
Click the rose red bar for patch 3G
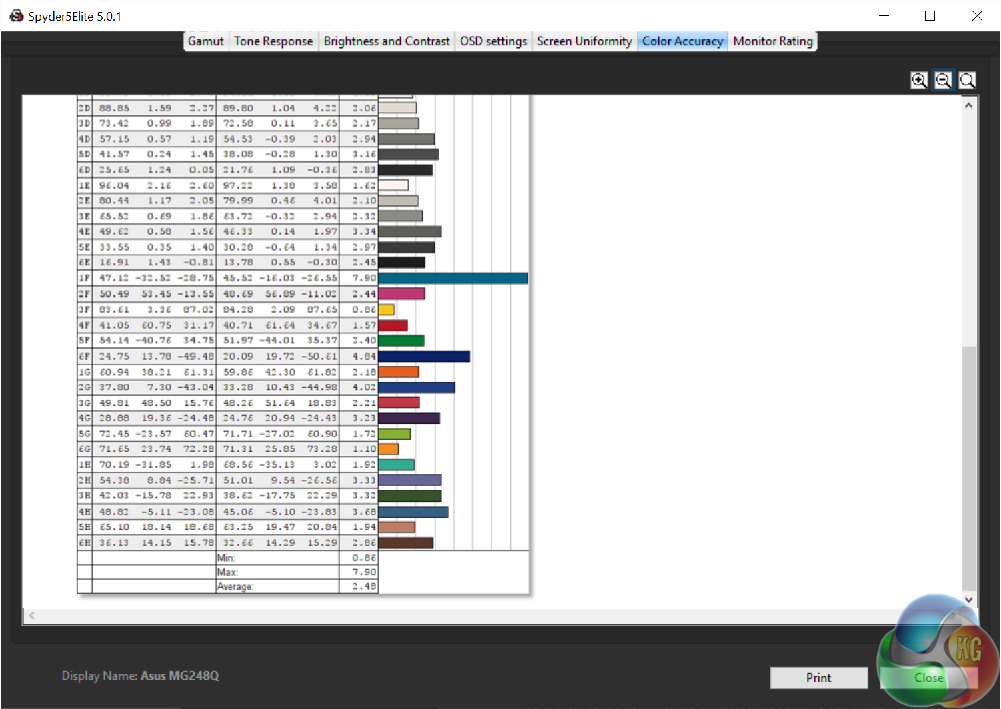point(399,403)
